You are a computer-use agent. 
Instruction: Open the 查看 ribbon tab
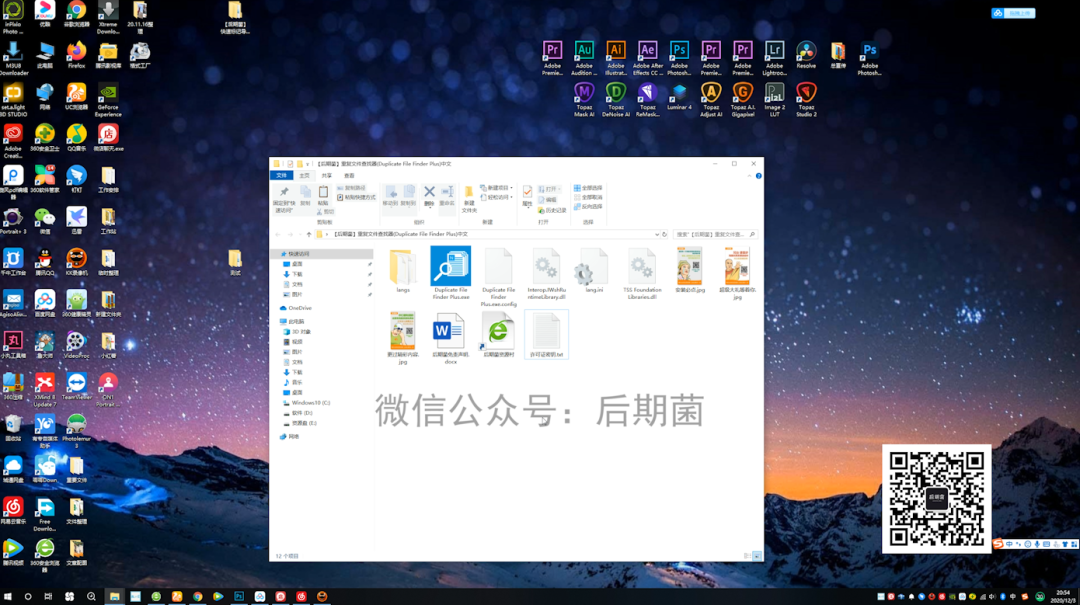[349, 175]
